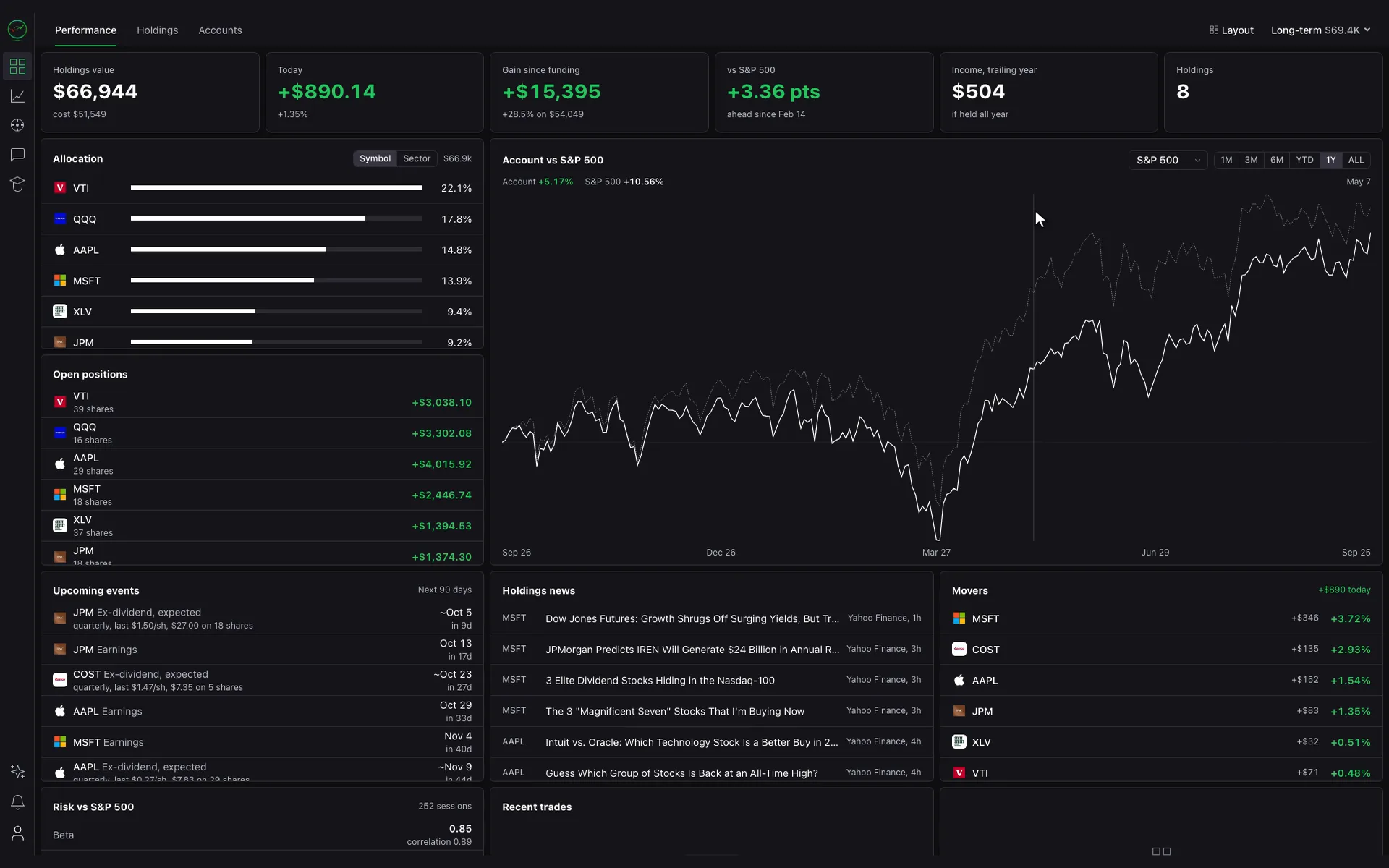Click the AAPL Earnings apple icon
The height and width of the screenshot is (868, 1389).
click(60, 711)
